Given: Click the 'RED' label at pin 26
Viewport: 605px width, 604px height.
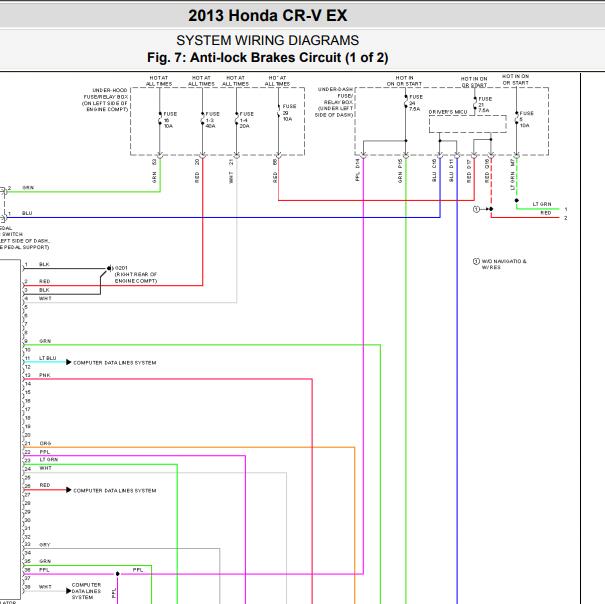Looking at the screenshot, I should (x=45, y=486).
